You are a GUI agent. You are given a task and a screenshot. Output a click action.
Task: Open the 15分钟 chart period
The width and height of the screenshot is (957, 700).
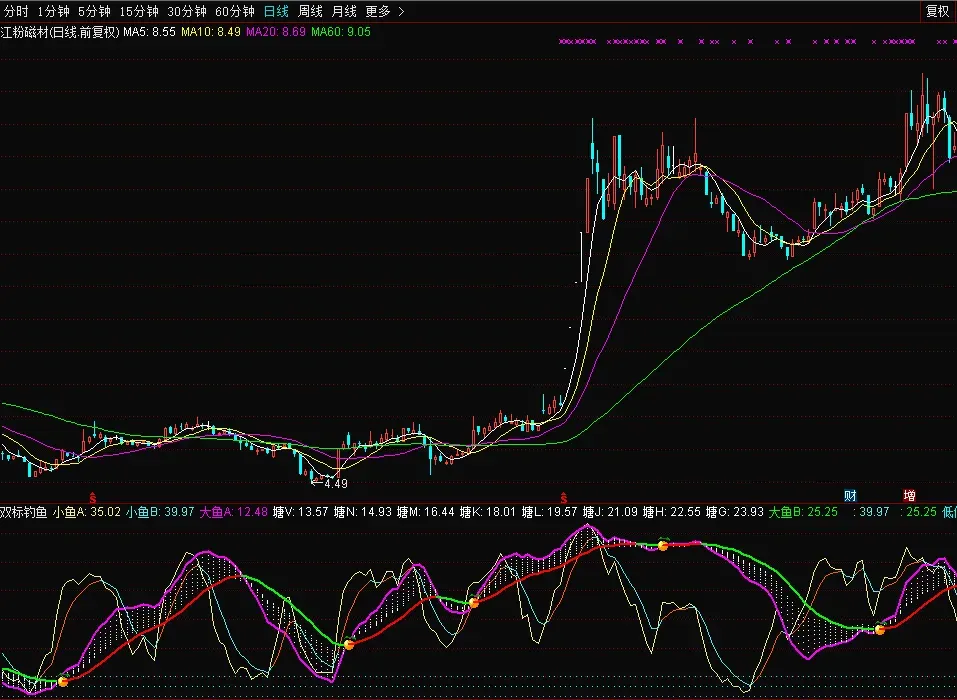coord(139,12)
